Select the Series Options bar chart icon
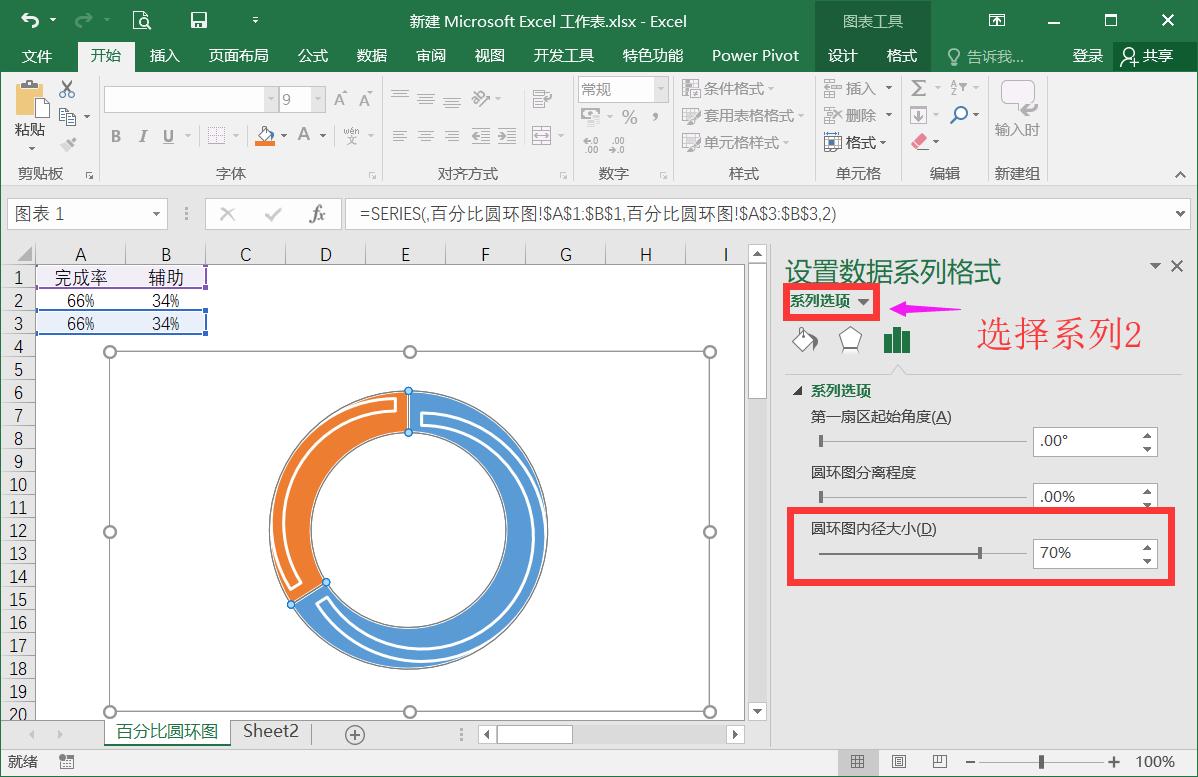The width and height of the screenshot is (1198, 777). click(897, 340)
